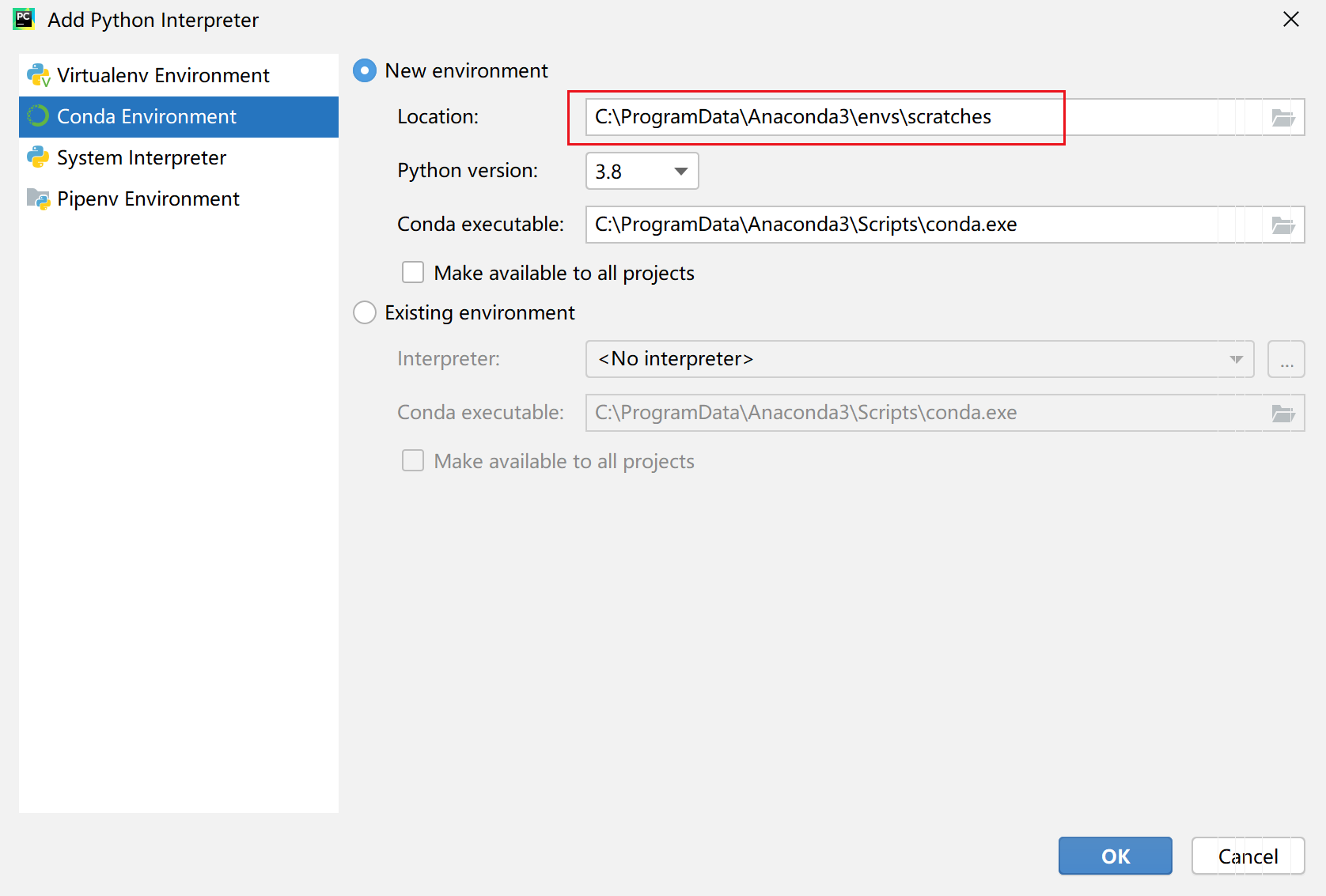Browse for new environment Conda executable
This screenshot has height=896, width=1326.
(x=1282, y=225)
